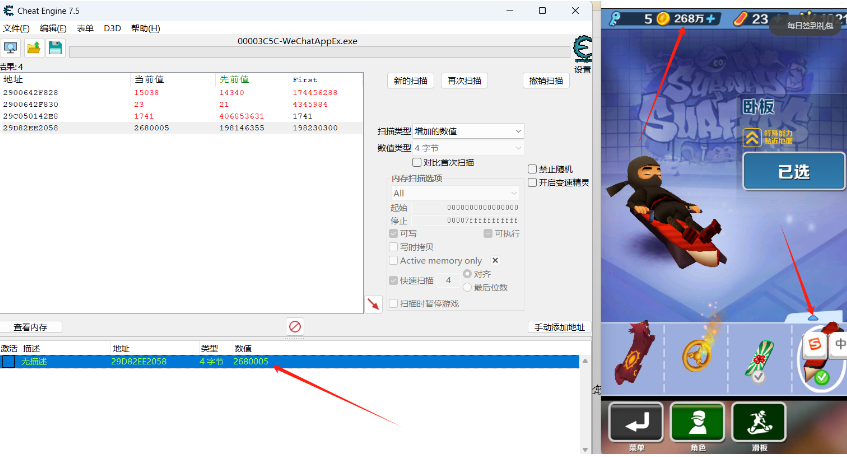Open the character selection button
This screenshot has height=457, width=847.
point(697,423)
